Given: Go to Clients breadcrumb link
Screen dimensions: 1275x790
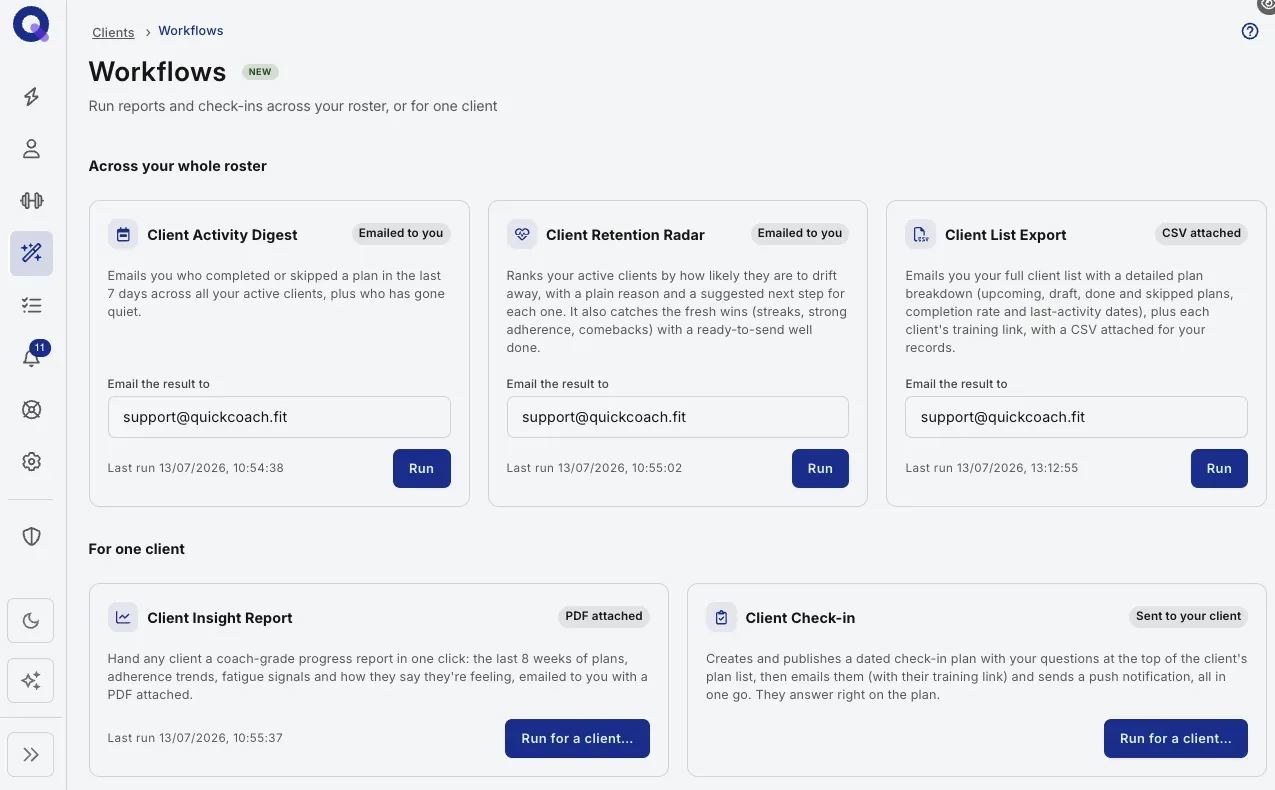Looking at the screenshot, I should tap(113, 32).
